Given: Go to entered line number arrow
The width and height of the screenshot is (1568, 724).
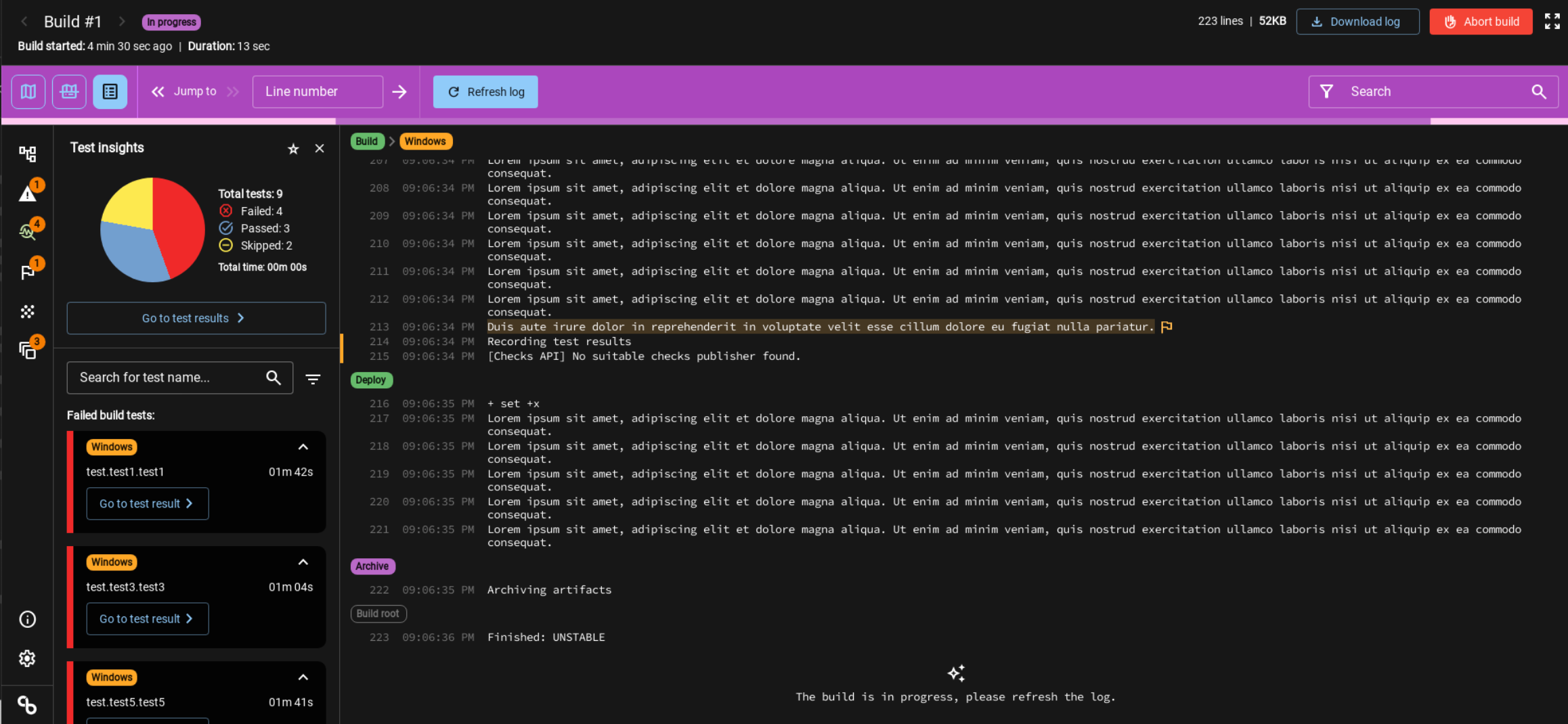Looking at the screenshot, I should pyautogui.click(x=399, y=91).
